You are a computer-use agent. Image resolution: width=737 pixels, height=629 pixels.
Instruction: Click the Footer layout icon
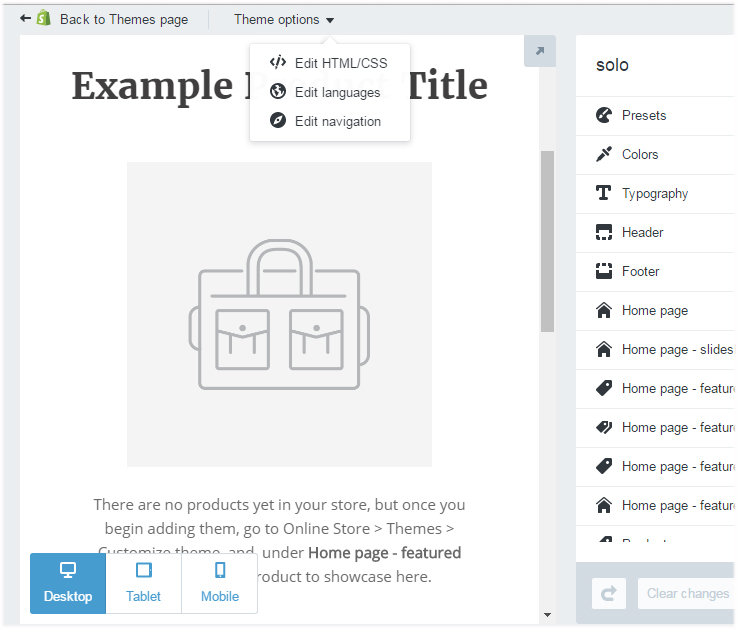pyautogui.click(x=603, y=271)
